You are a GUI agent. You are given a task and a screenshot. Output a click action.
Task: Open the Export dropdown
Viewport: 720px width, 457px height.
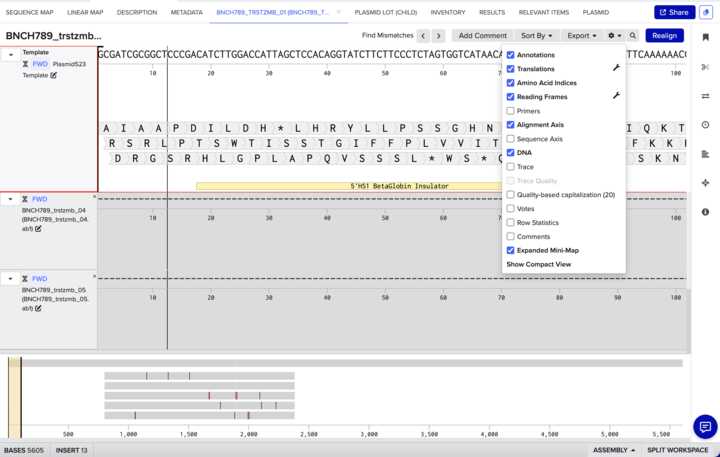[582, 36]
